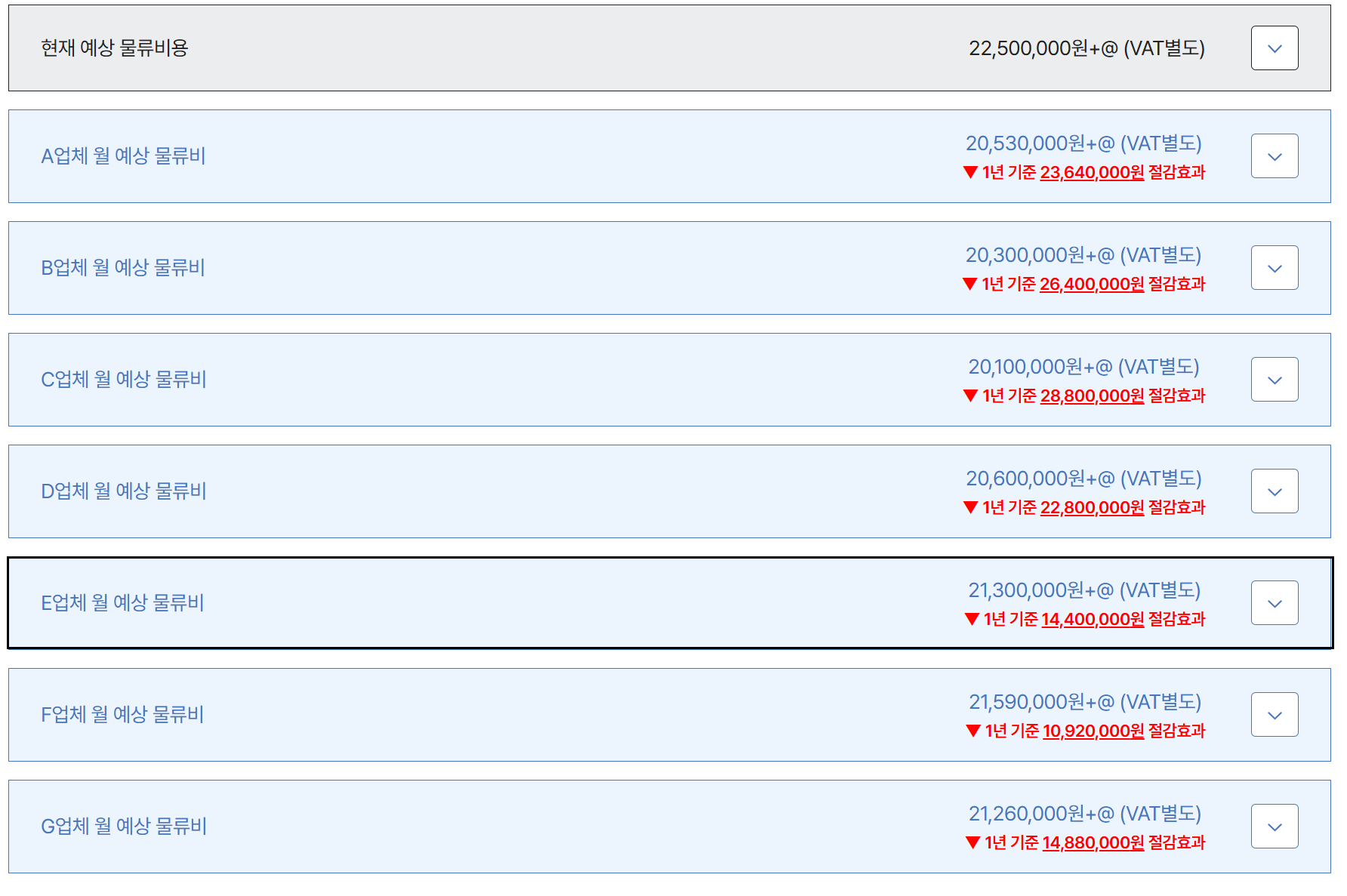Click the 23,640,000원 savings link

[x=1091, y=173]
